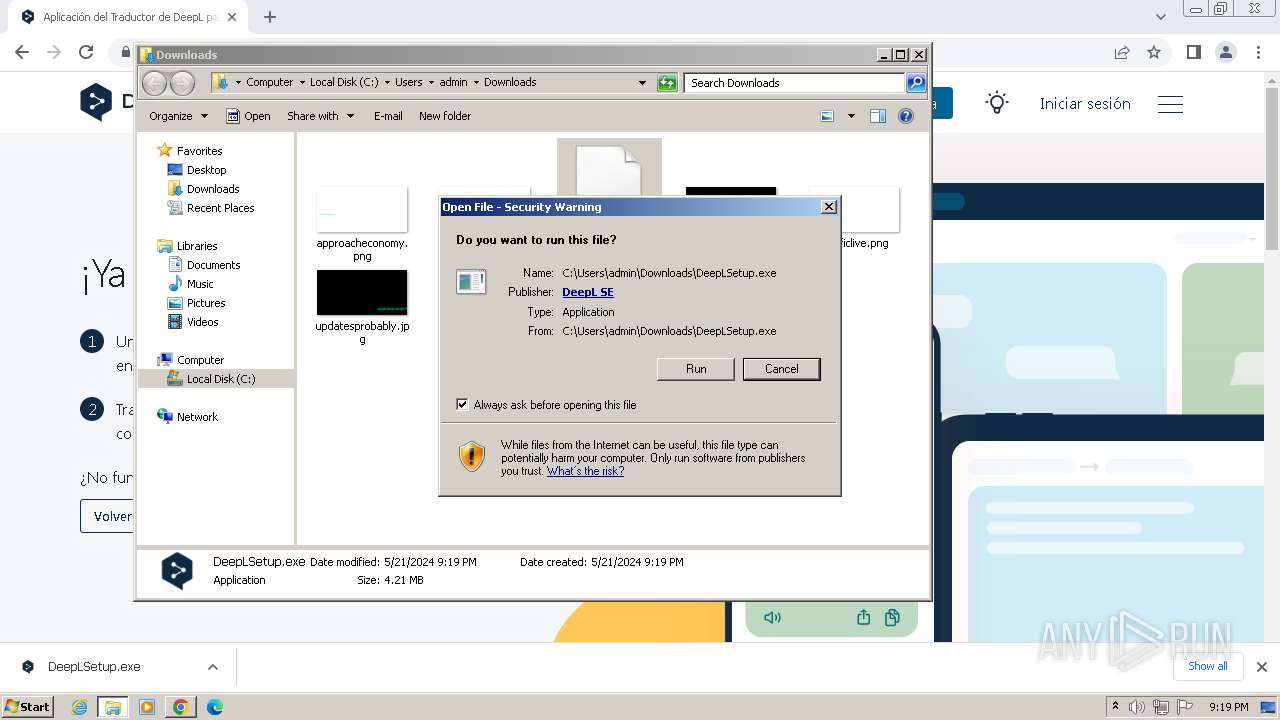This screenshot has width=1280, height=720.
Task: Close the Security Warning dialog with X
Action: [828, 207]
